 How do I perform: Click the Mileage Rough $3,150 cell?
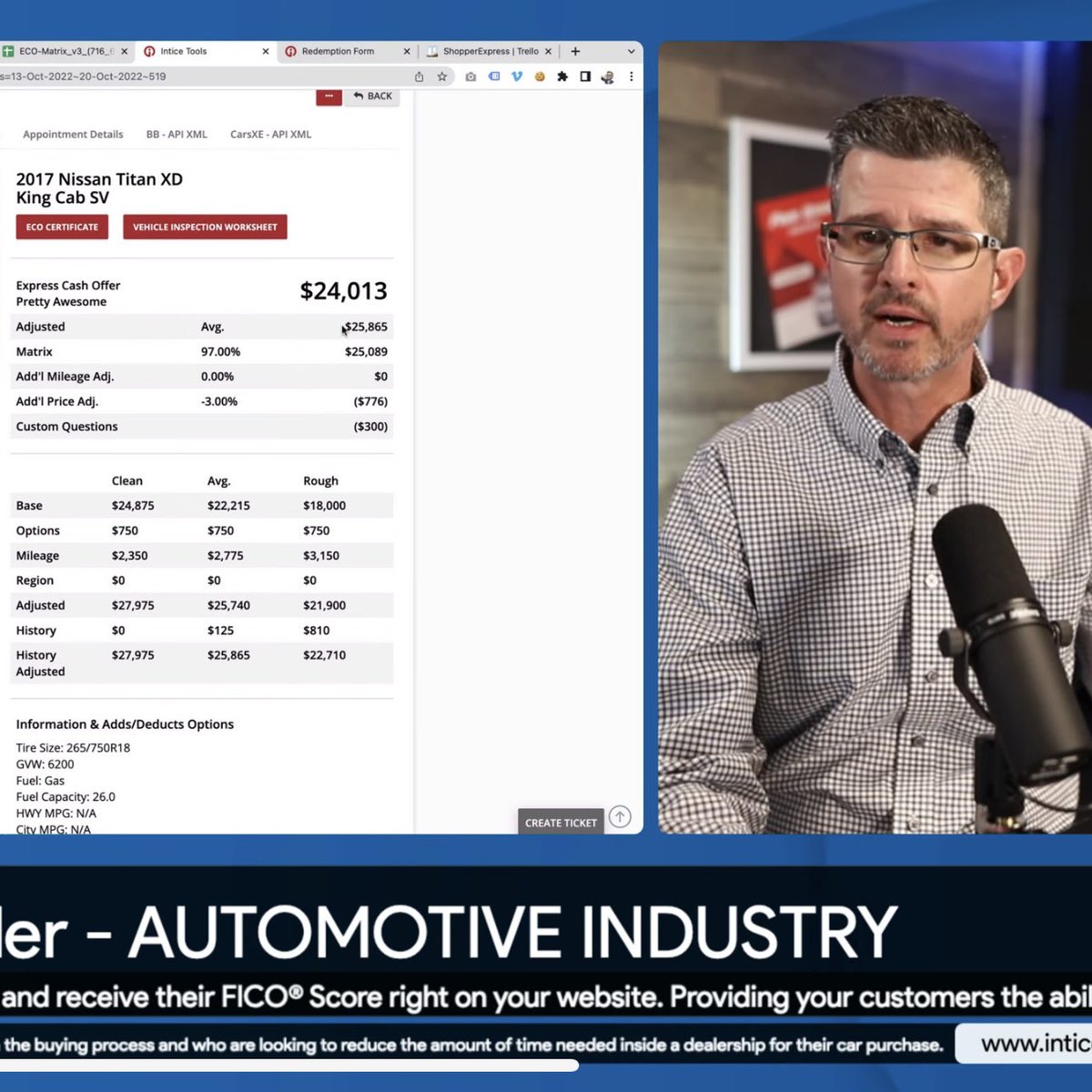[x=321, y=555]
